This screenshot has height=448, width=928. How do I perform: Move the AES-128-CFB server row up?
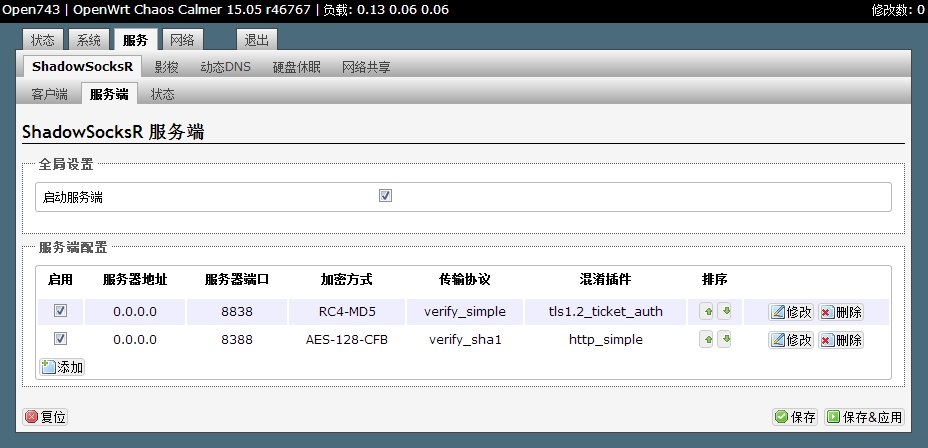coord(707,340)
